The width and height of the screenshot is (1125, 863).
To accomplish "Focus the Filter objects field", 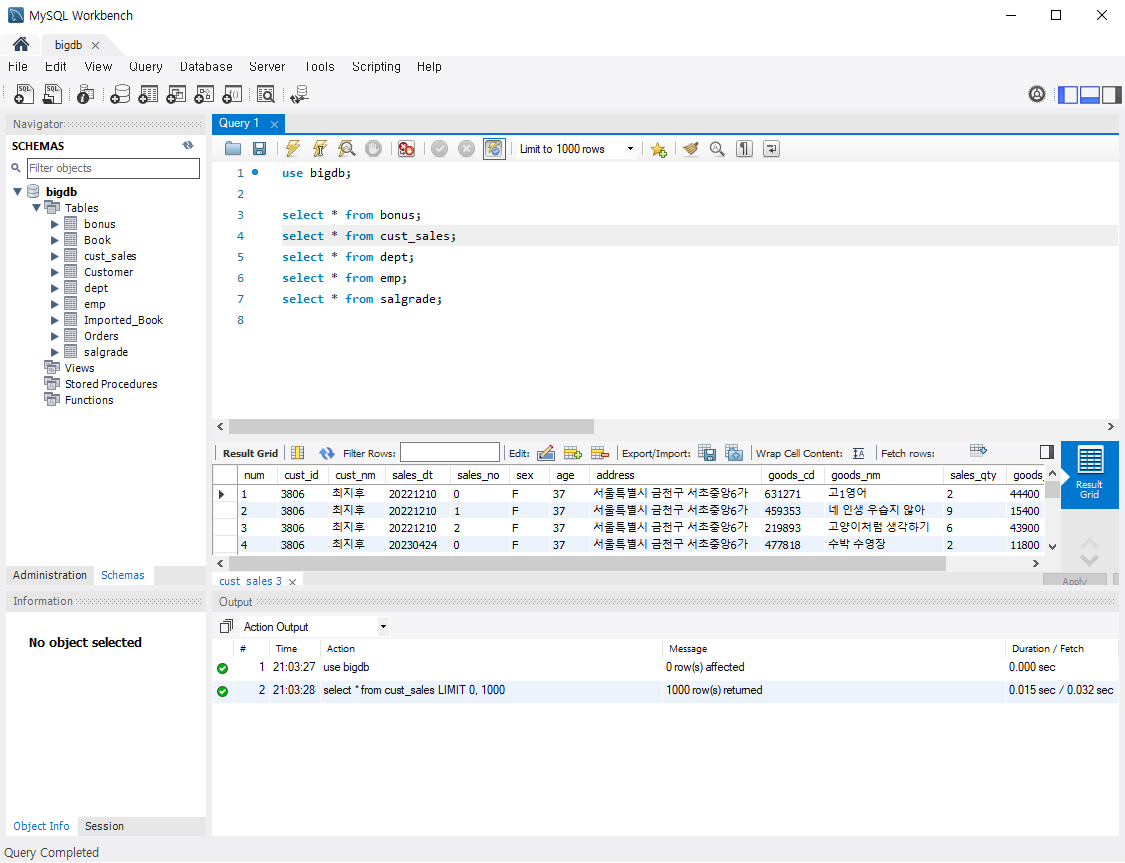I will [113, 168].
